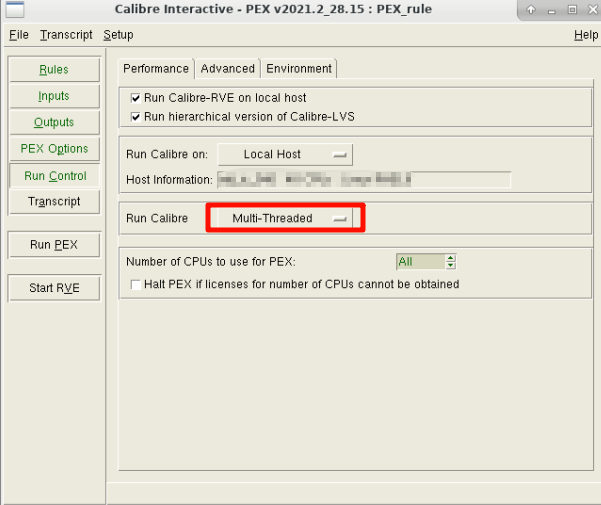Viewport: 601px width, 505px height.
Task: Open the Setup menu
Action: point(118,35)
